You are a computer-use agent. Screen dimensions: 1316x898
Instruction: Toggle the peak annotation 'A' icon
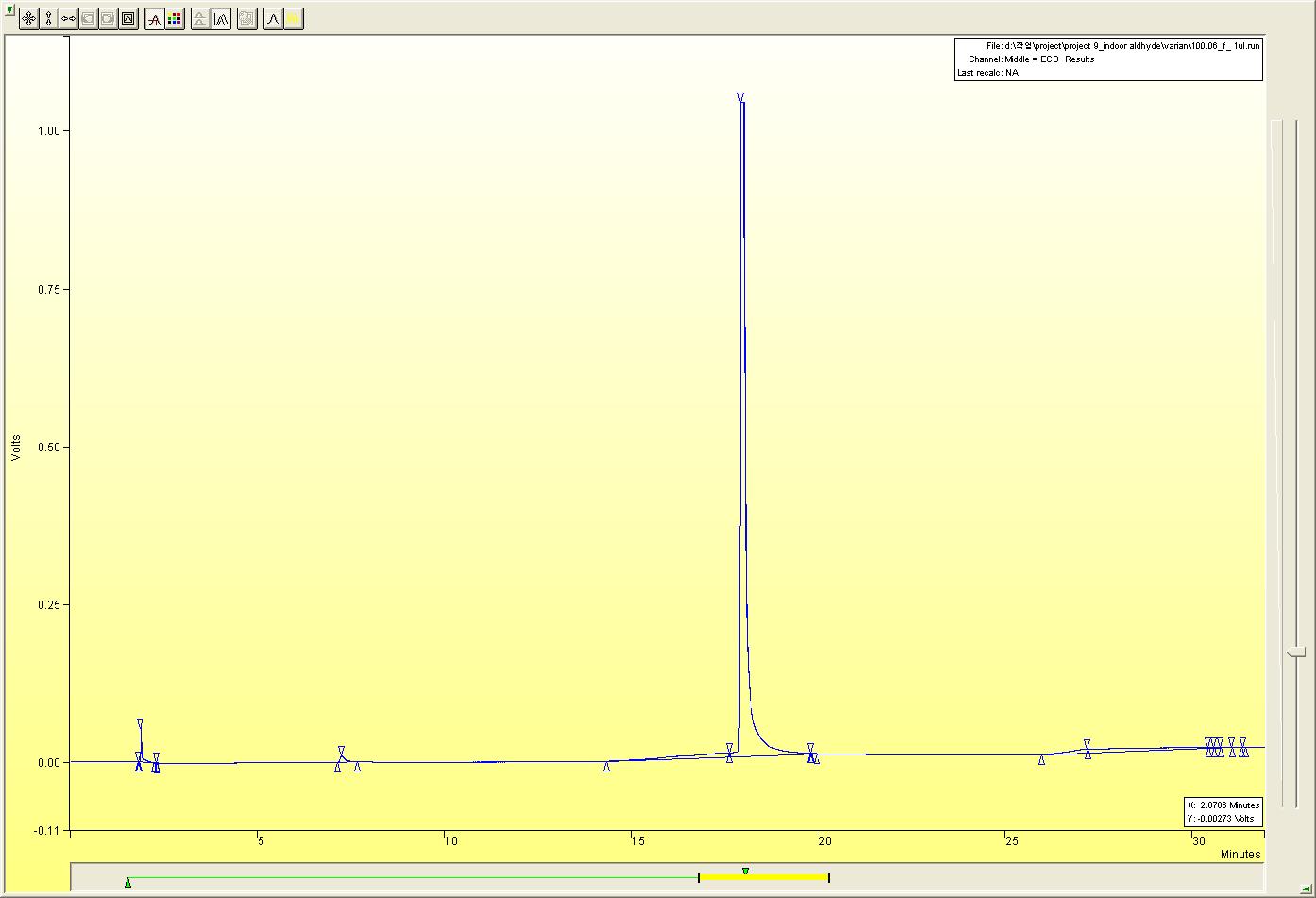(x=155, y=18)
